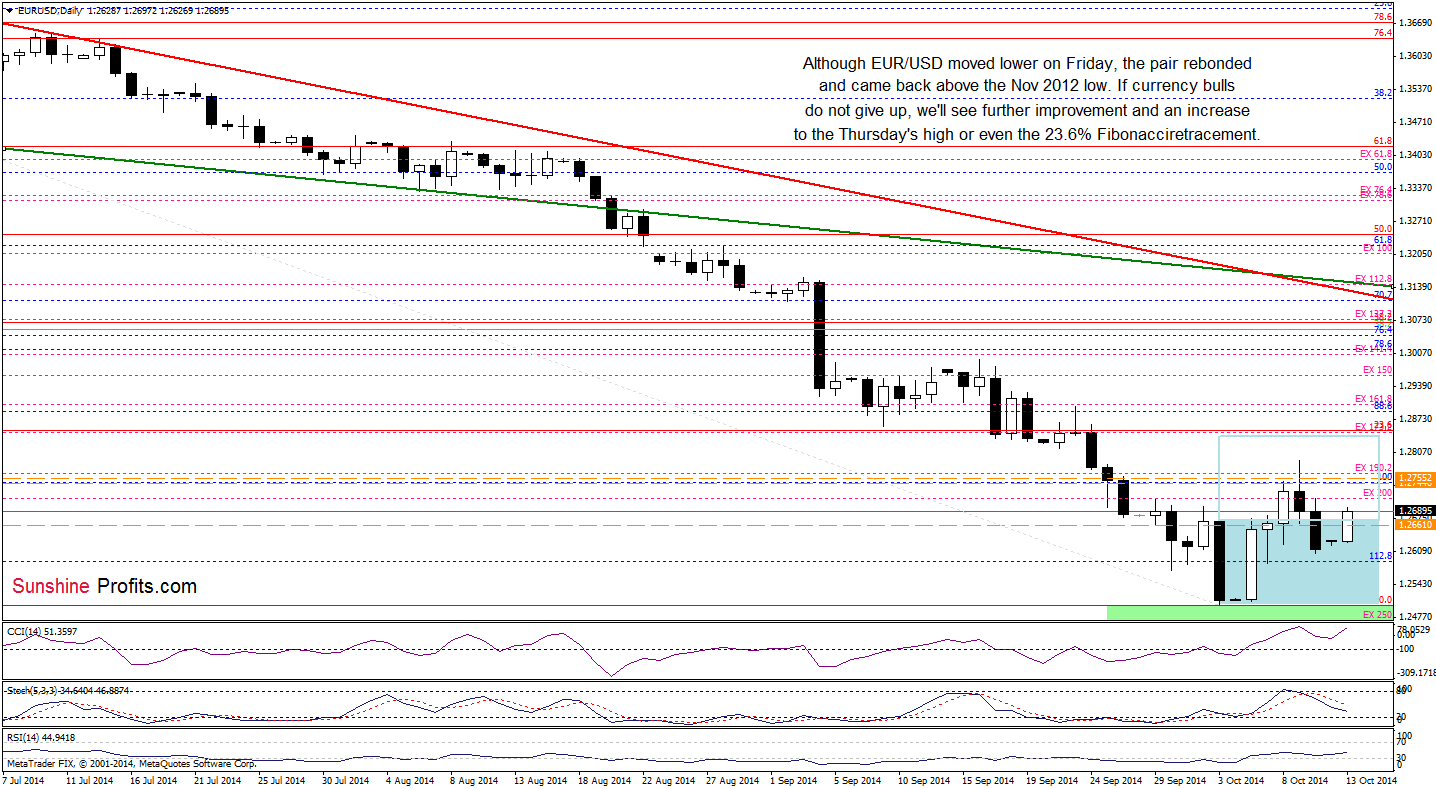Viewport: 1436px width, 789px height.
Task: Click the 1.34710 price axis label
Action: tap(1416, 121)
